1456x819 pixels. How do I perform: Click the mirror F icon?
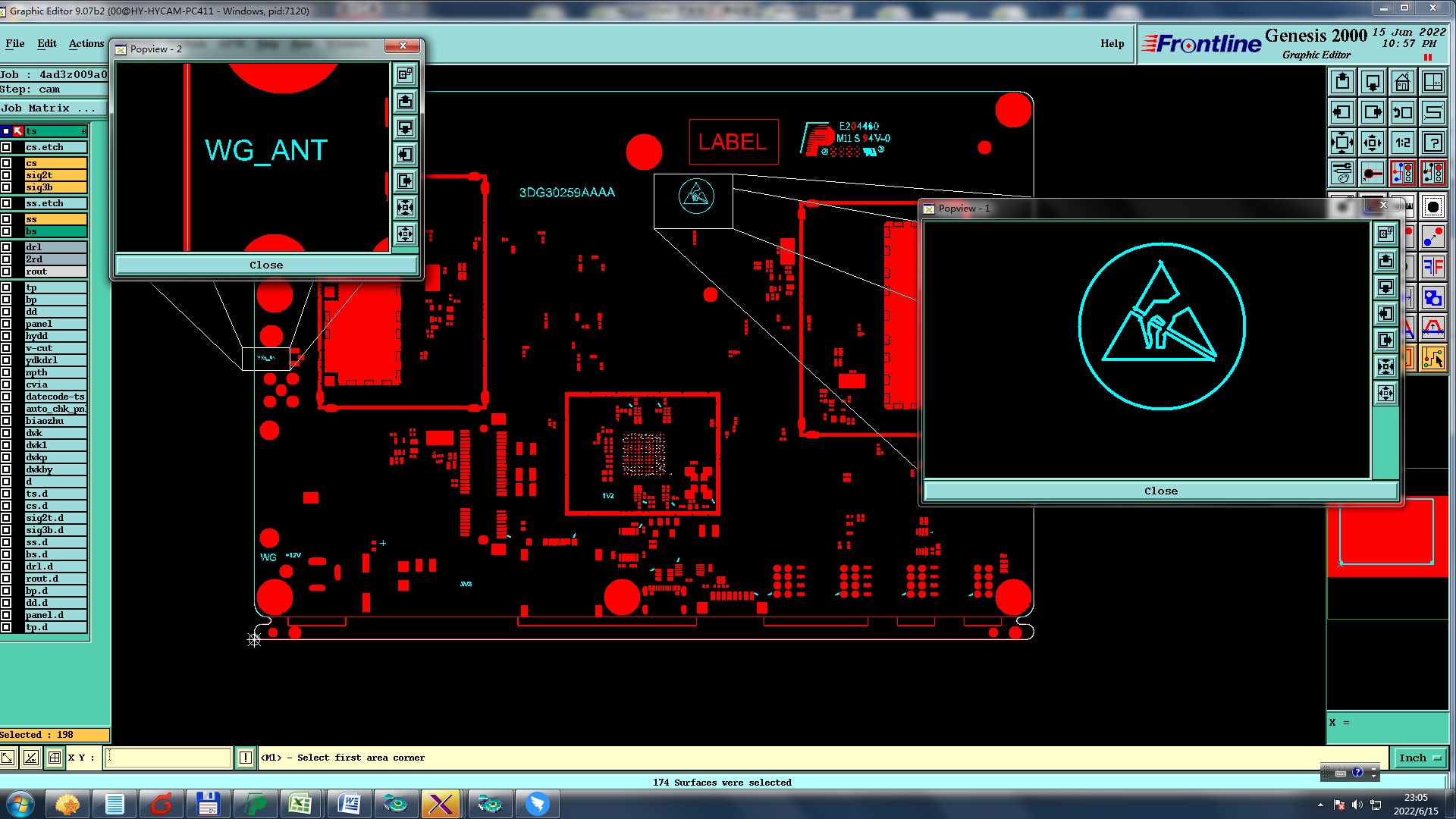coord(1432,267)
